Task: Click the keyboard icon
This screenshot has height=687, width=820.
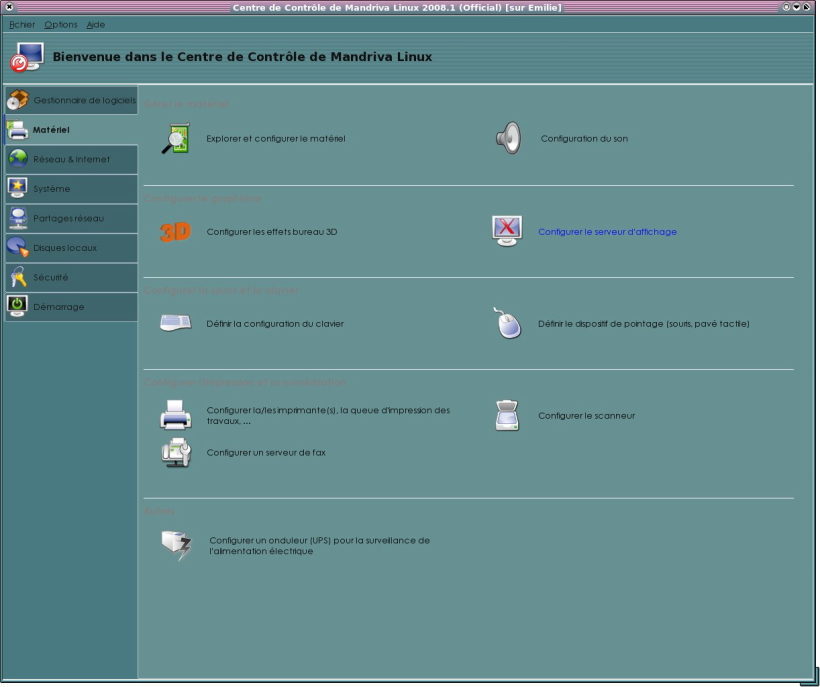Action: coord(176,323)
